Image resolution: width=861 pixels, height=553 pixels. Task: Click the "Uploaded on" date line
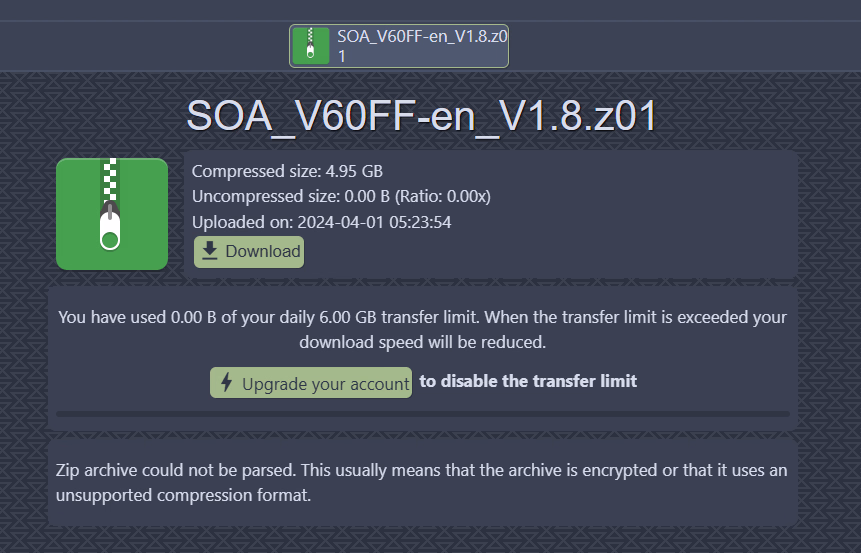321,222
